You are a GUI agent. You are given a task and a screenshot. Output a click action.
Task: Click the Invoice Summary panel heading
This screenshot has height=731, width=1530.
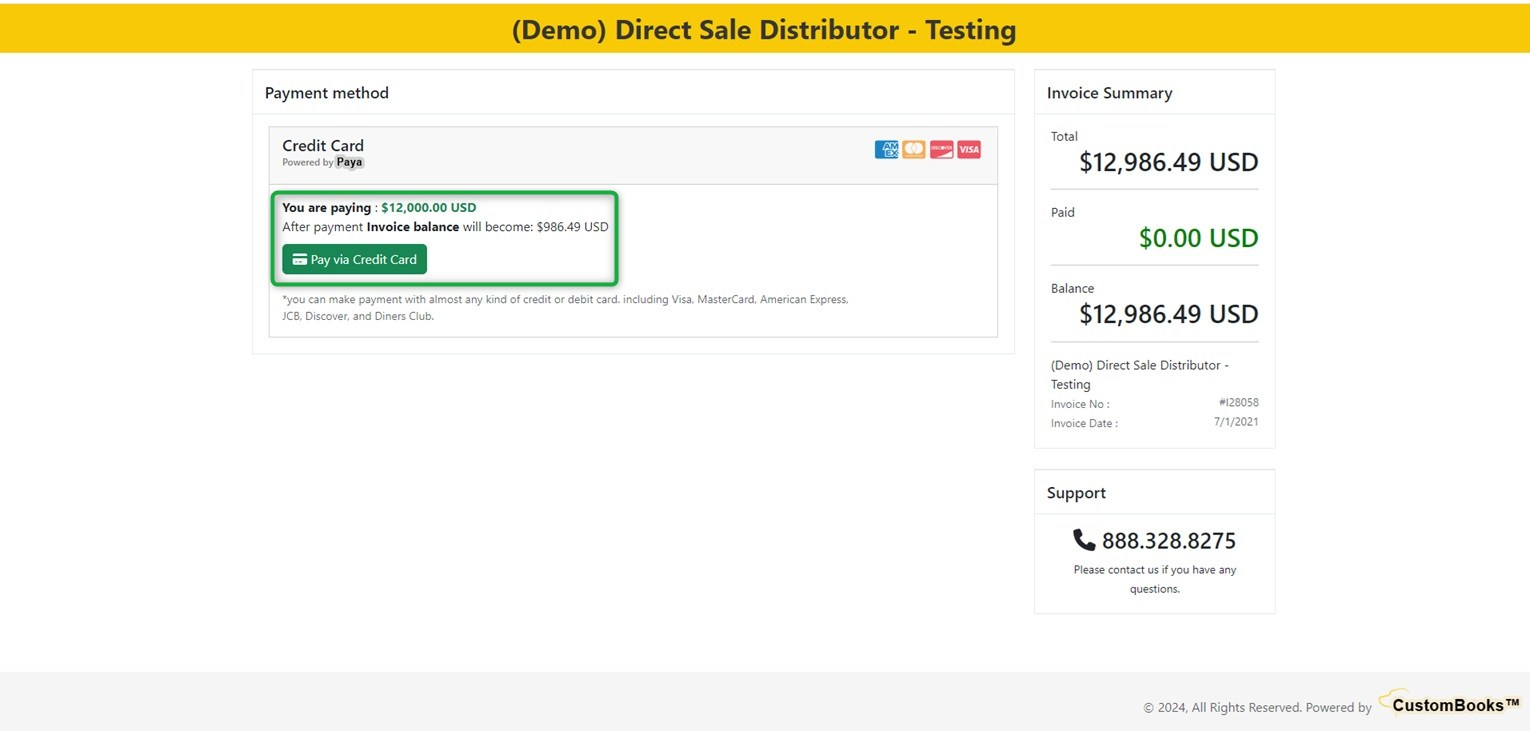tap(1109, 93)
